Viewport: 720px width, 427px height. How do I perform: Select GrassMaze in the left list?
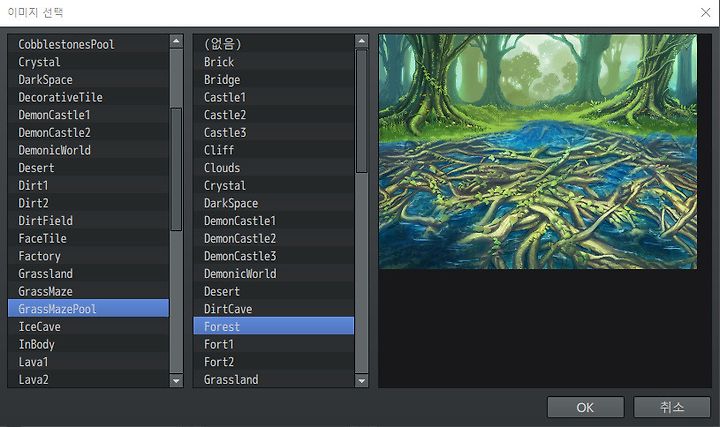pyautogui.click(x=88, y=291)
